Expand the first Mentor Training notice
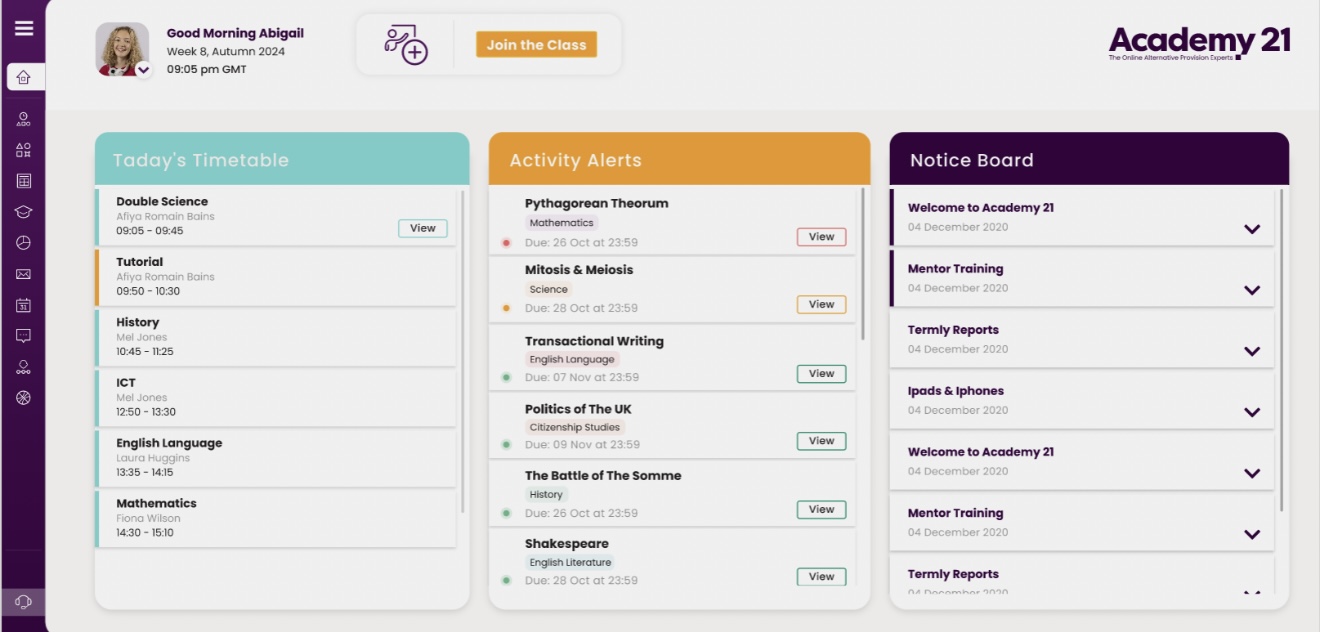Screen dimensions: 1320x632 (1251, 290)
